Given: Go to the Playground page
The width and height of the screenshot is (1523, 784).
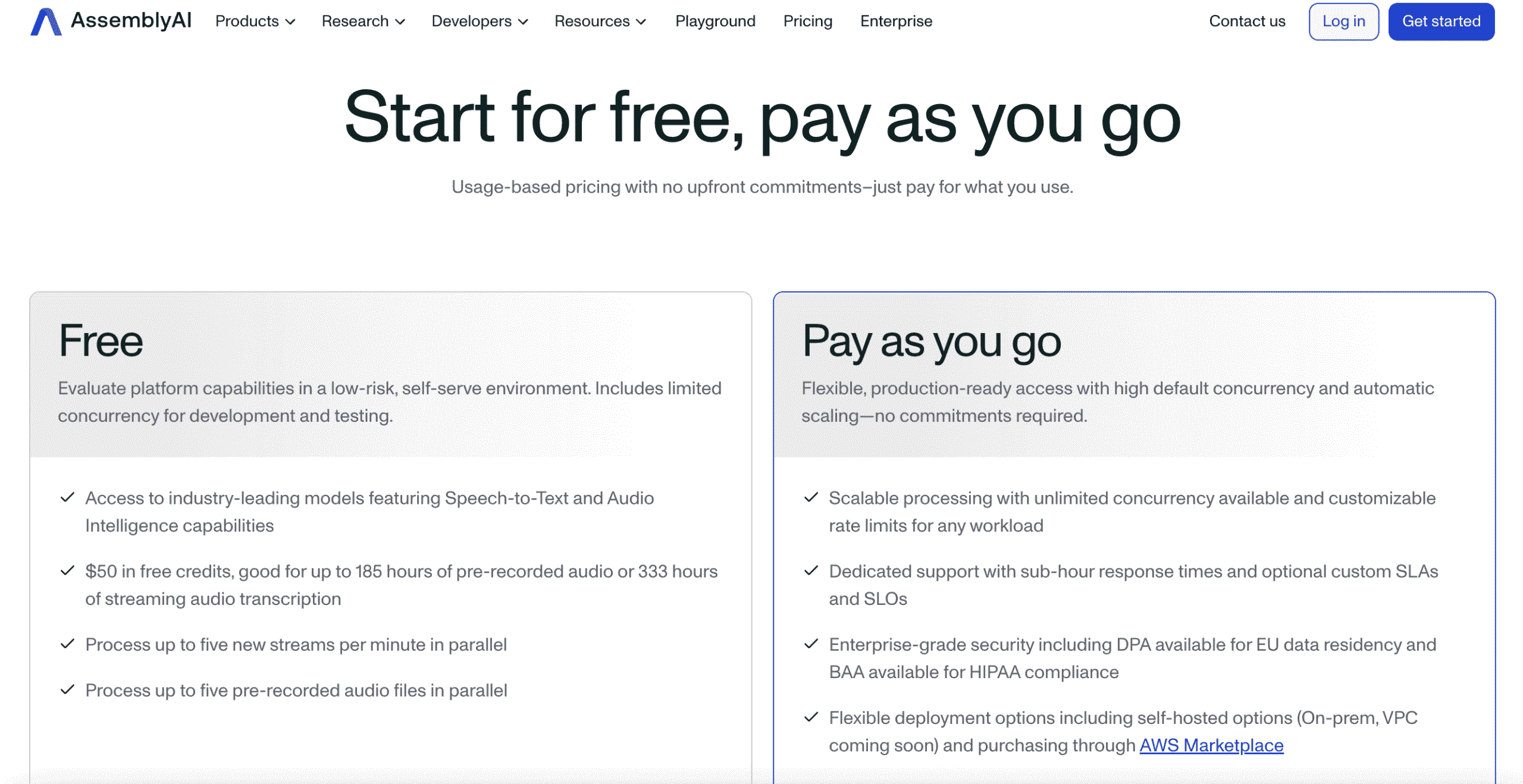Looking at the screenshot, I should (715, 21).
